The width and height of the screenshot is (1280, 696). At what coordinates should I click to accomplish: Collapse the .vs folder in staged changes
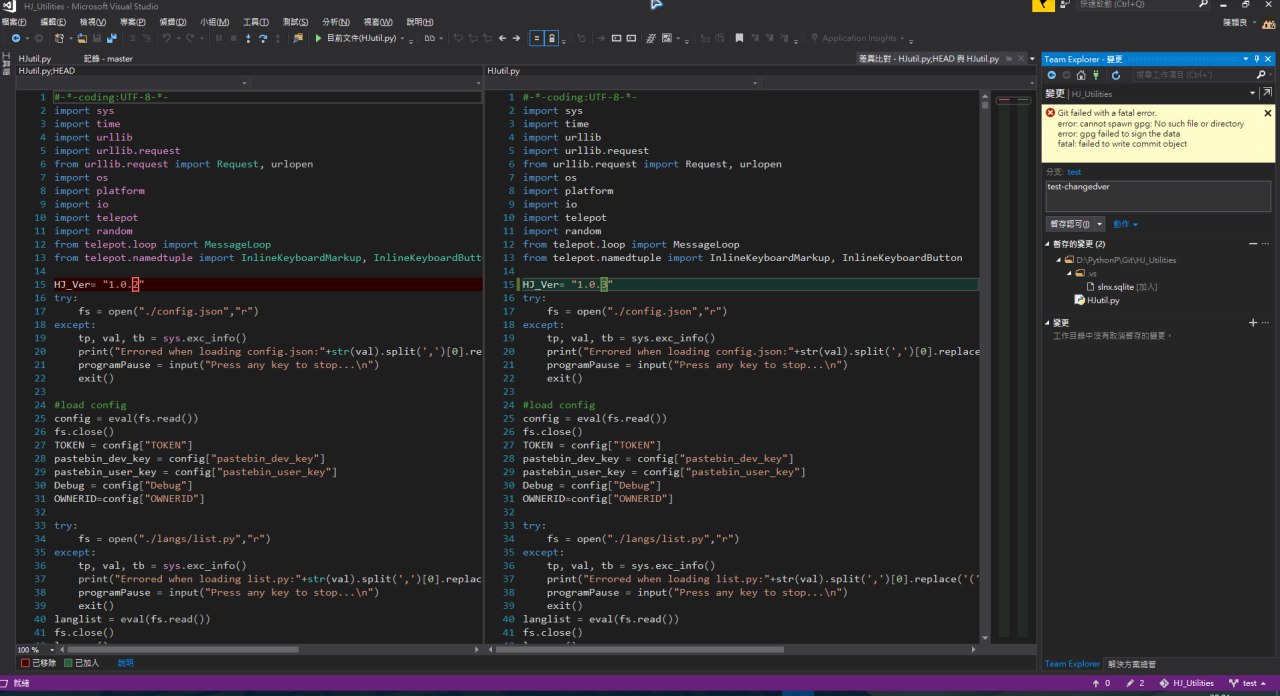tap(1068, 273)
